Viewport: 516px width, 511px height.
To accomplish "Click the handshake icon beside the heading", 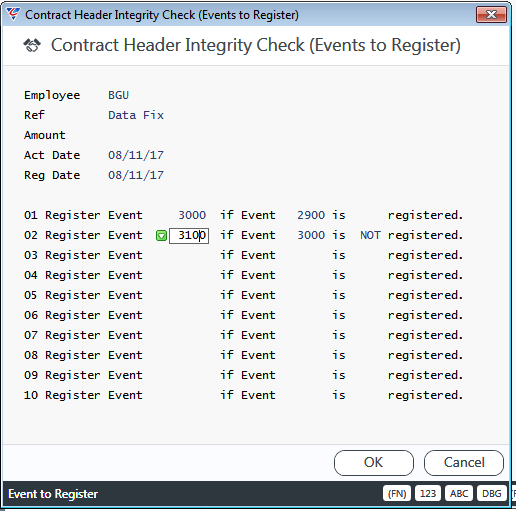I will 32,45.
